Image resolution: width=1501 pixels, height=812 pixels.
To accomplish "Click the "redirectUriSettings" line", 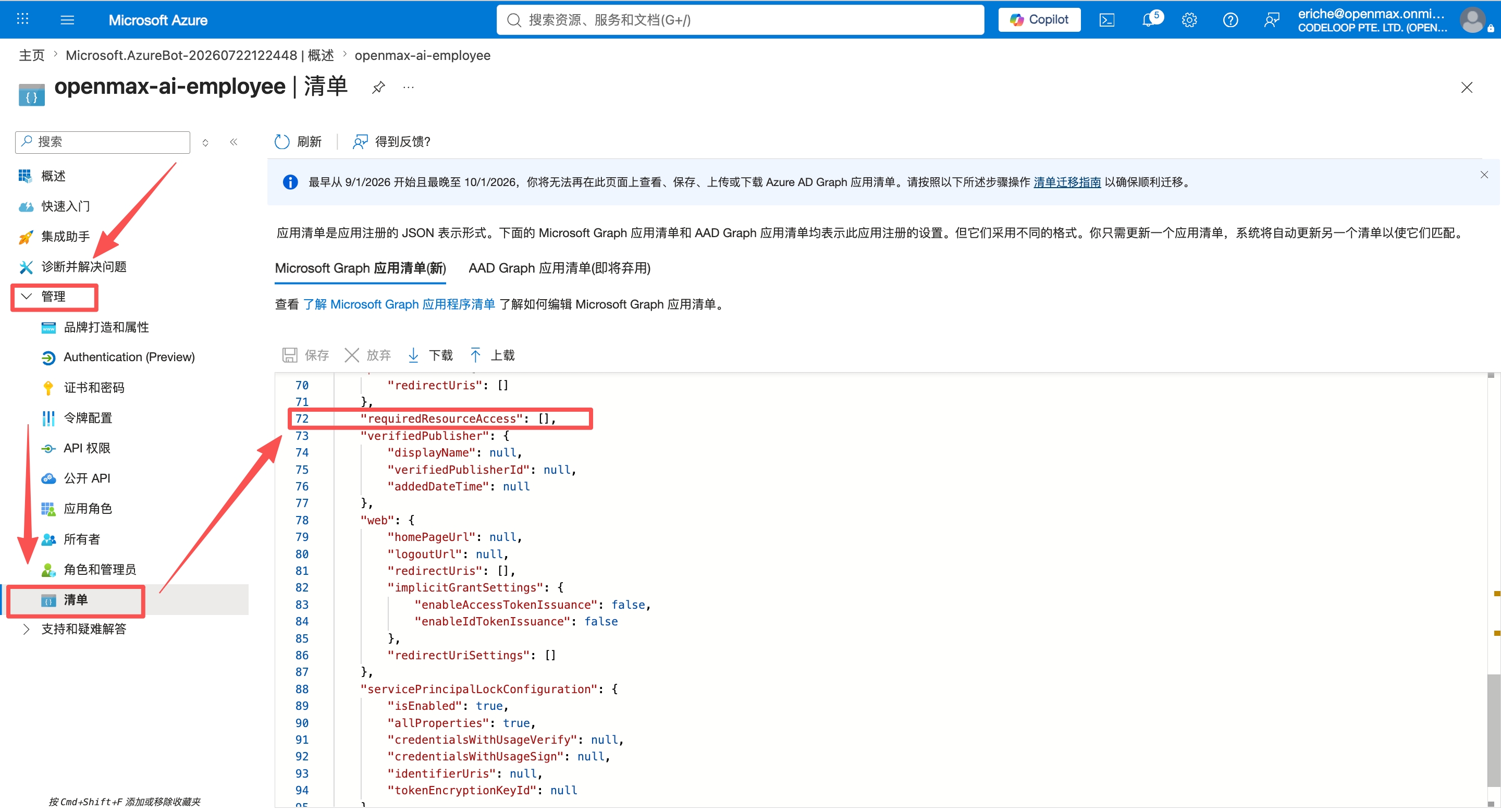I will click(x=471, y=655).
